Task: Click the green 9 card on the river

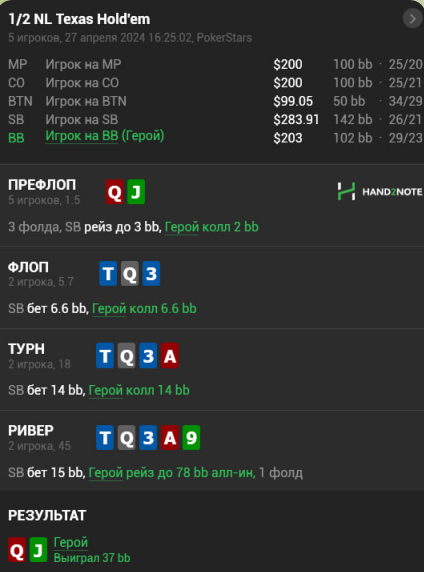Action: point(191,437)
